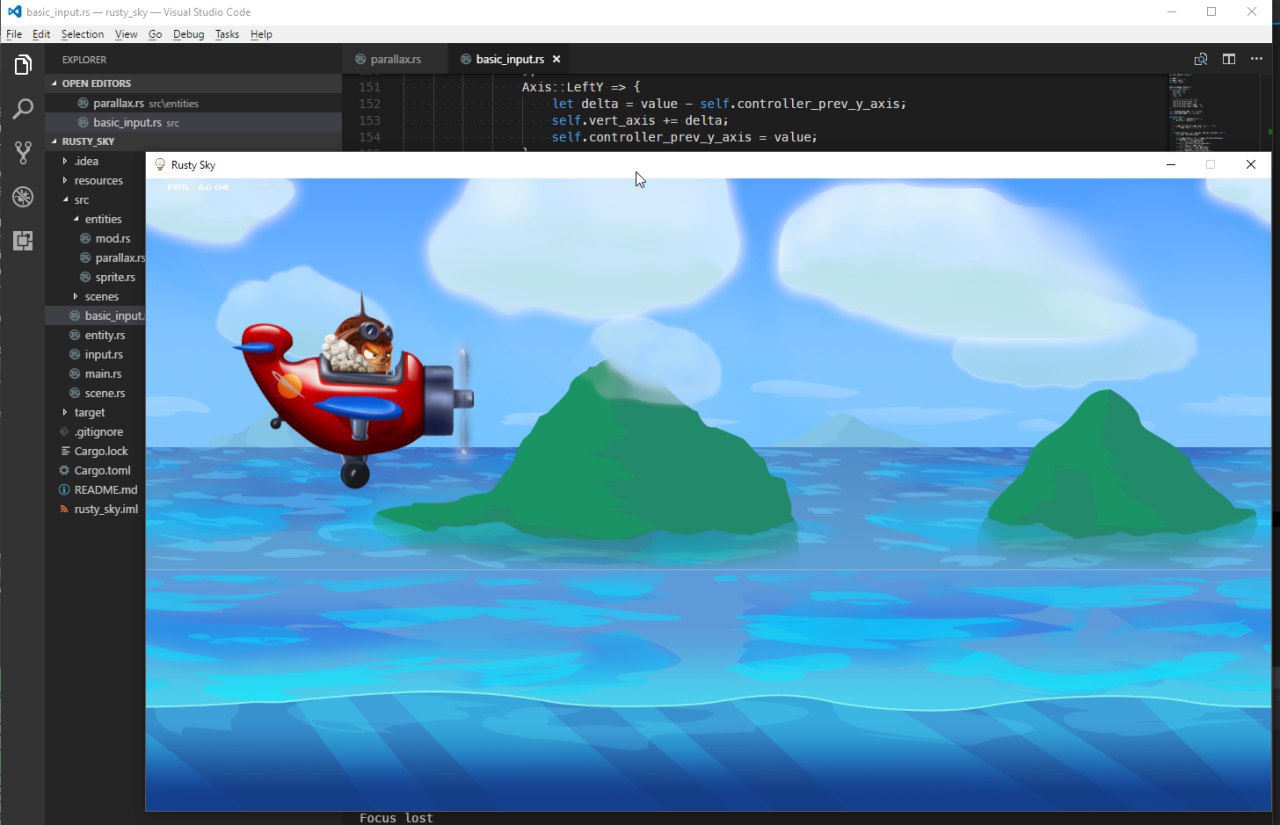Open scene.rs from the file tree
This screenshot has width=1280, height=825.
pyautogui.click(x=105, y=393)
